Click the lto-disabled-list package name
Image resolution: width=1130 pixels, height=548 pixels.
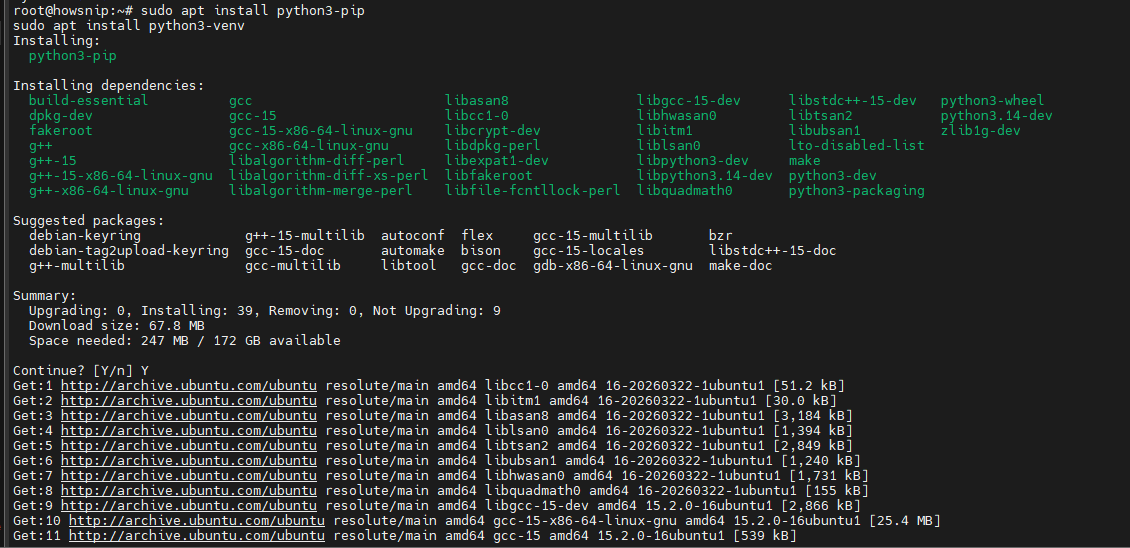point(857,146)
